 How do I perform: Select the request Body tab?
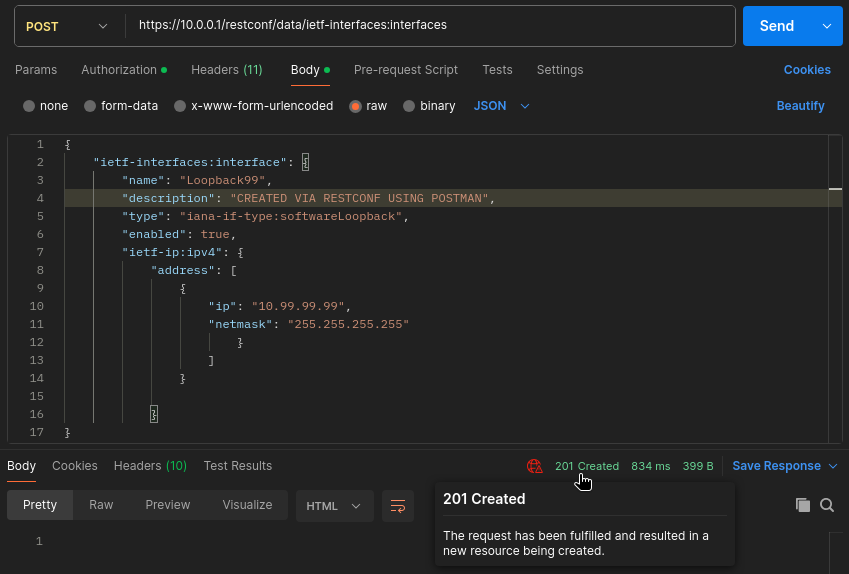[x=310, y=70]
